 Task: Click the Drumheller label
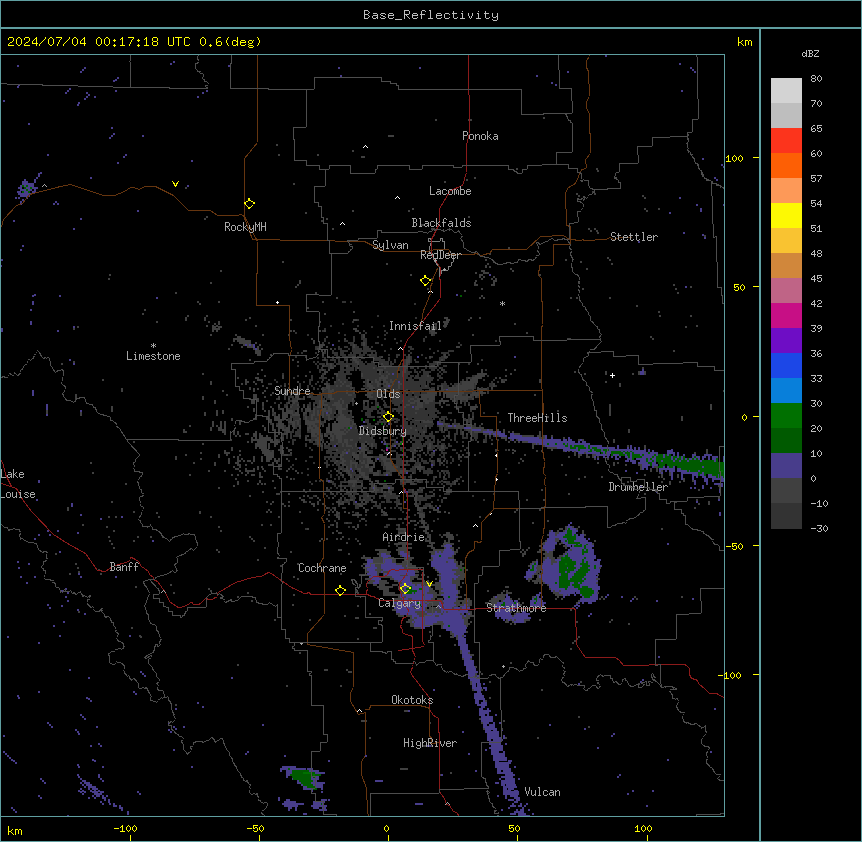(638, 487)
